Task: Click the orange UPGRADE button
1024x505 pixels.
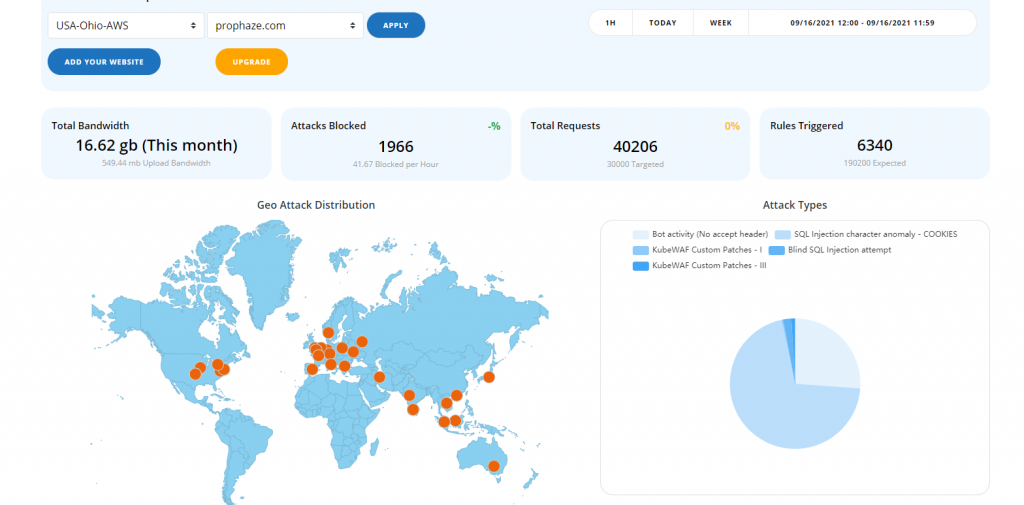Action: [x=251, y=62]
